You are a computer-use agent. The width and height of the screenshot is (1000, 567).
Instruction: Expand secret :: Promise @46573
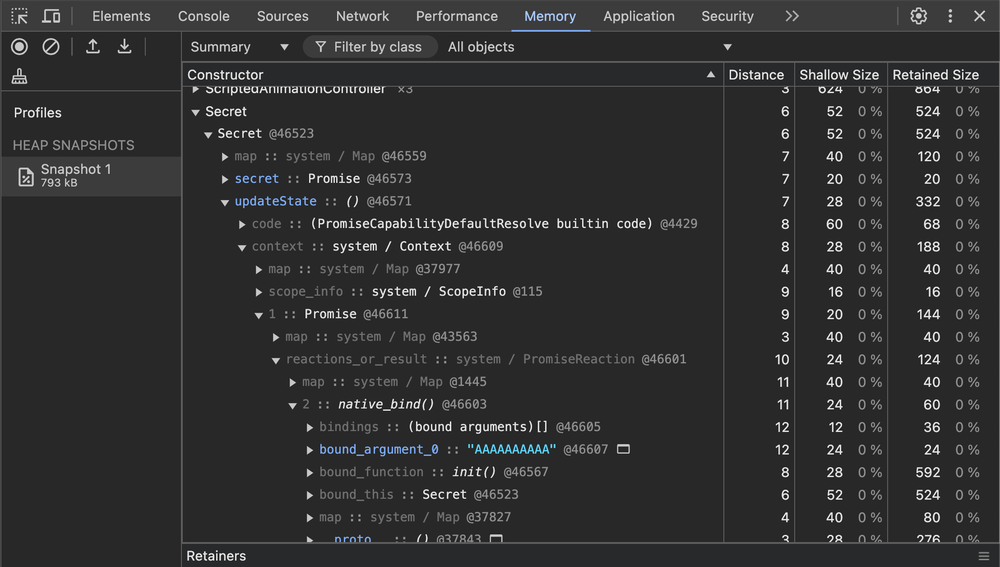(x=224, y=179)
